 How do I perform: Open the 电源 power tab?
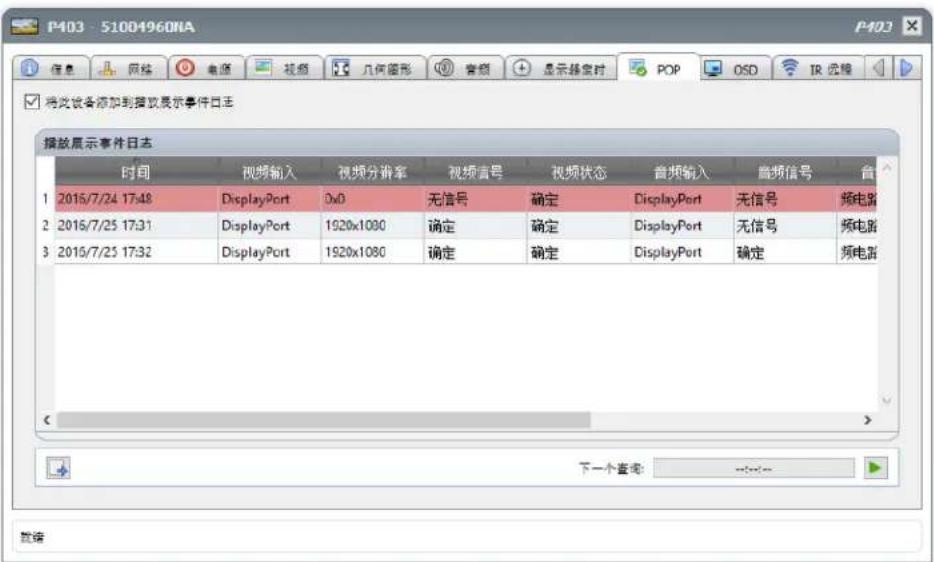point(206,69)
